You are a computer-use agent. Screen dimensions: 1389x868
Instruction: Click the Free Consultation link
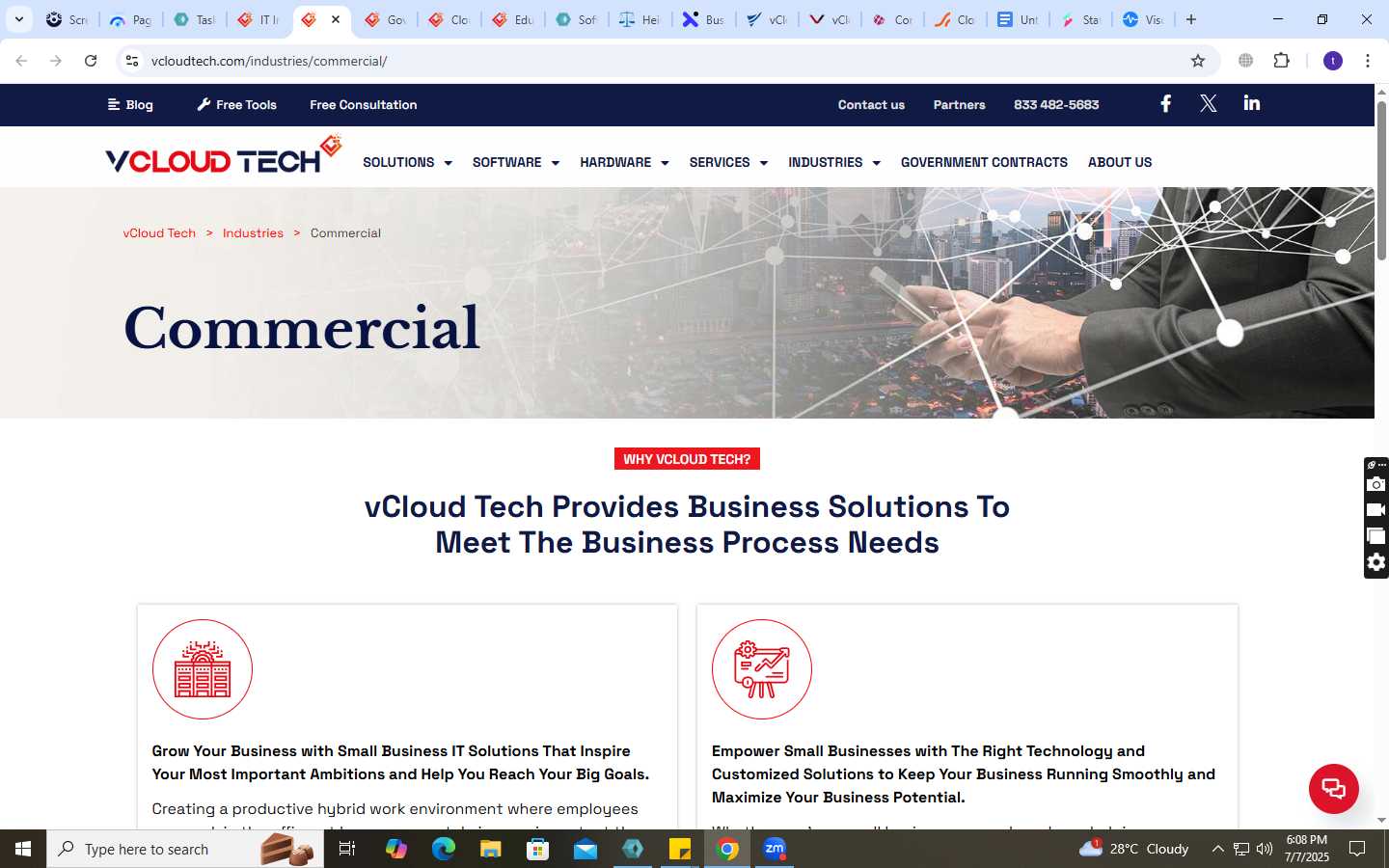[364, 104]
